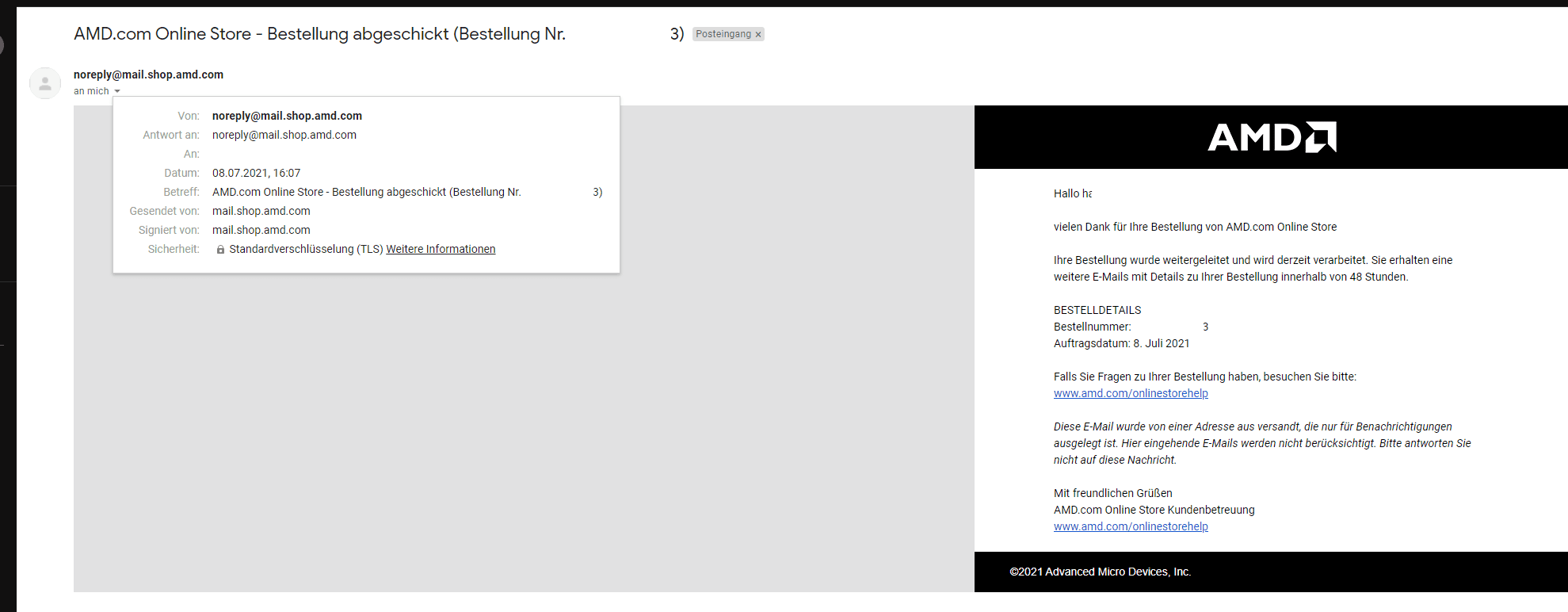Viewport: 1568px width, 612px height.
Task: Select the 'Antwort an' noreply address
Action: click(284, 135)
